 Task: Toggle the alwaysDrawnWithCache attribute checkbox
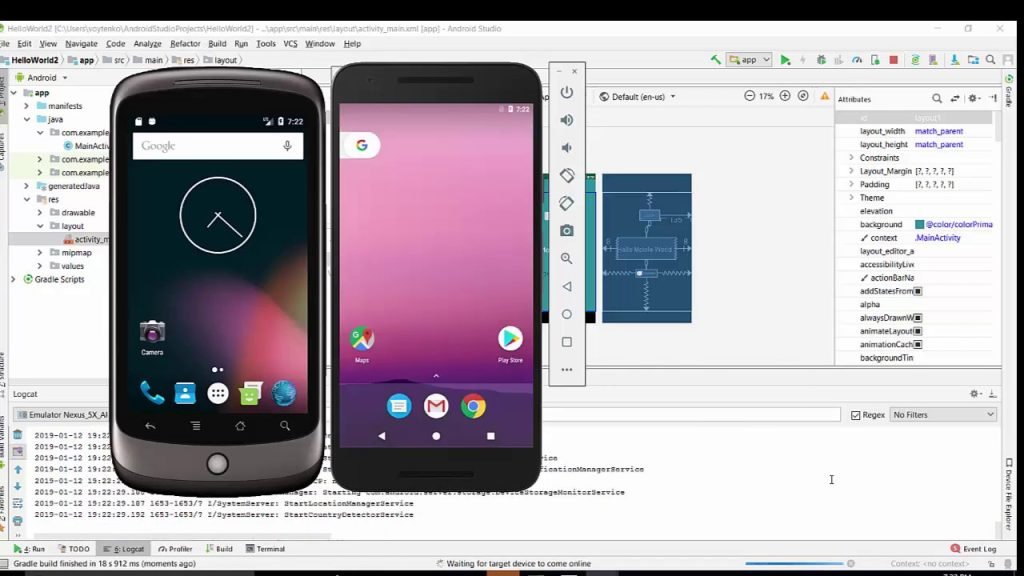point(917,318)
